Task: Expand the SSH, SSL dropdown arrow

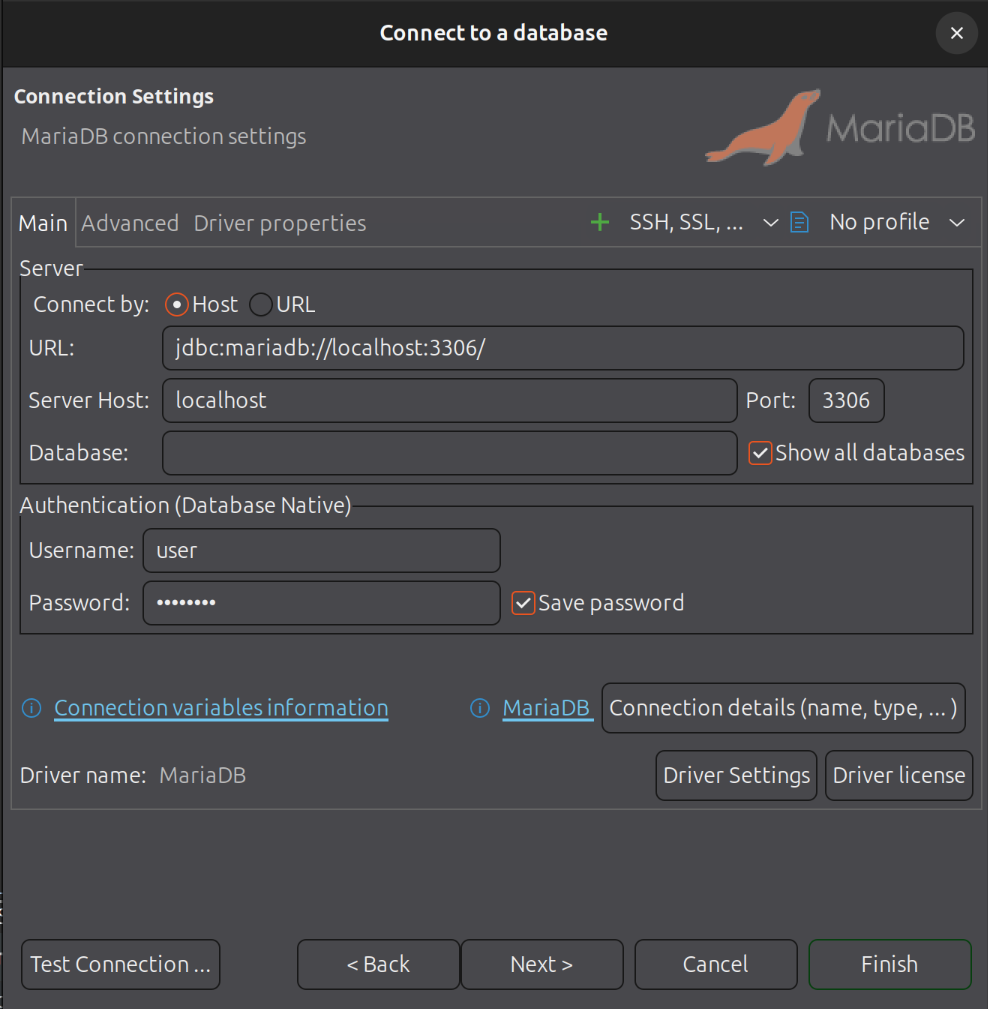Action: click(770, 223)
